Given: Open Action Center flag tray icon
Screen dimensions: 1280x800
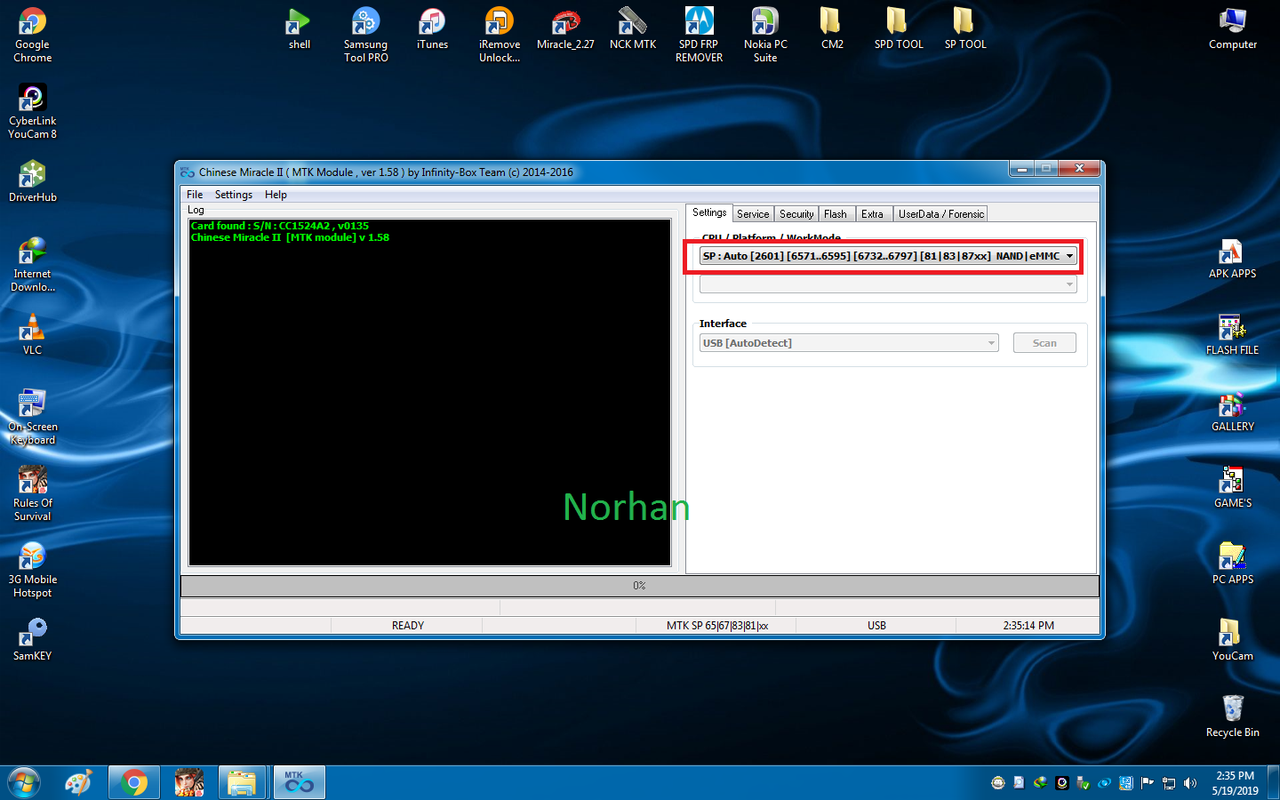Looking at the screenshot, I should 1146,782.
